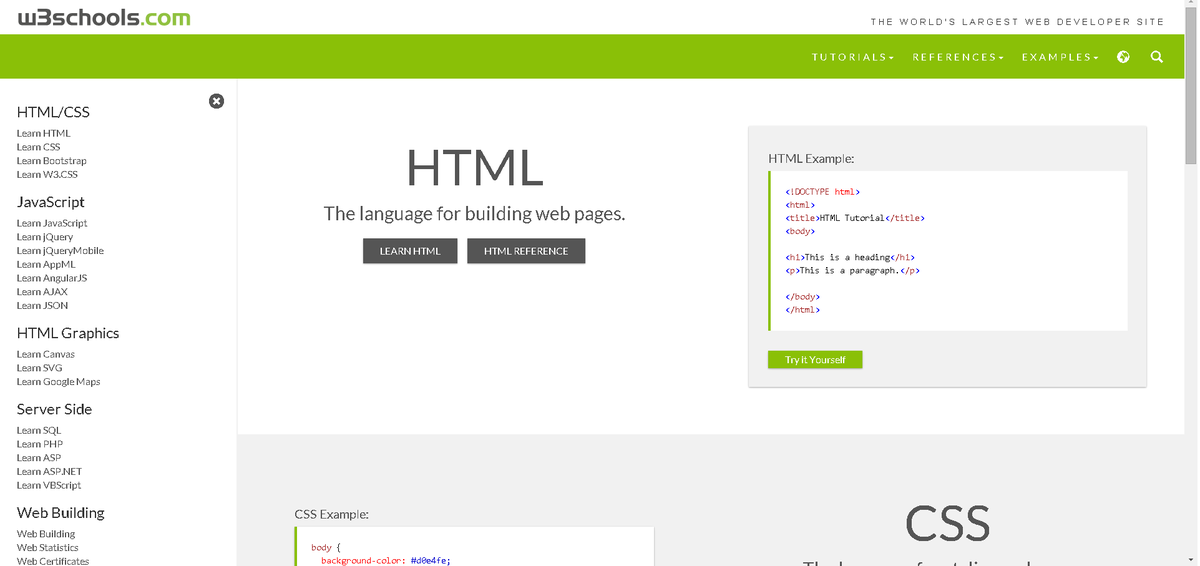
Task: Open the Learn JSON link
Action: 42,306
